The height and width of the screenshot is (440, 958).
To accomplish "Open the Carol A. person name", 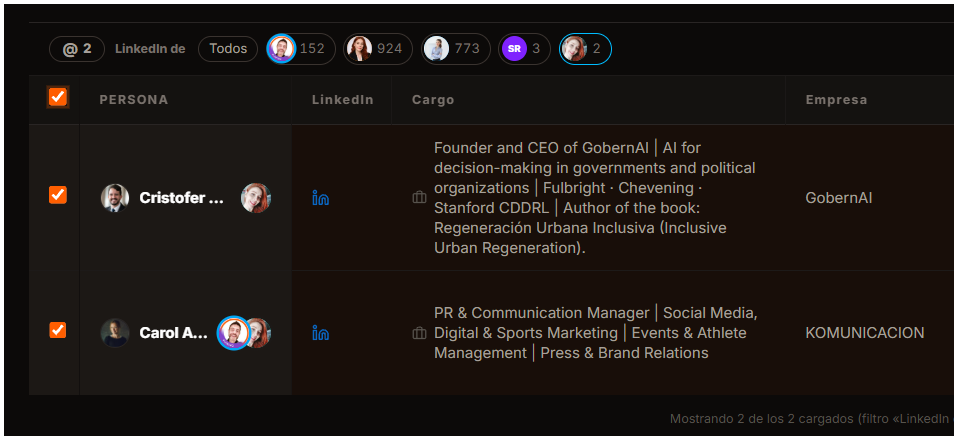I will coord(174,333).
